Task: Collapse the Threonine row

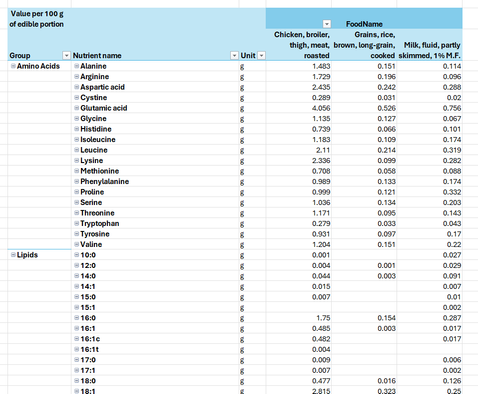Action: pos(77,213)
